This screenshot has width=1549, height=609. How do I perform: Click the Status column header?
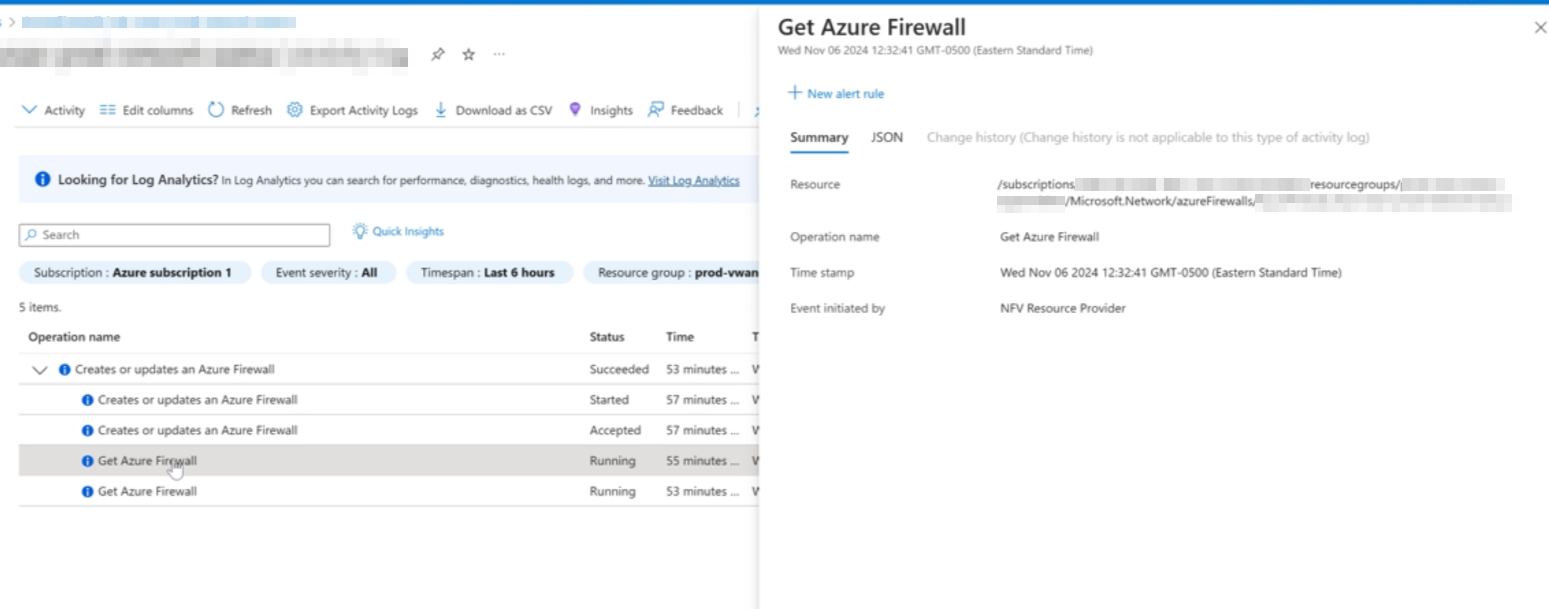pyautogui.click(x=607, y=337)
